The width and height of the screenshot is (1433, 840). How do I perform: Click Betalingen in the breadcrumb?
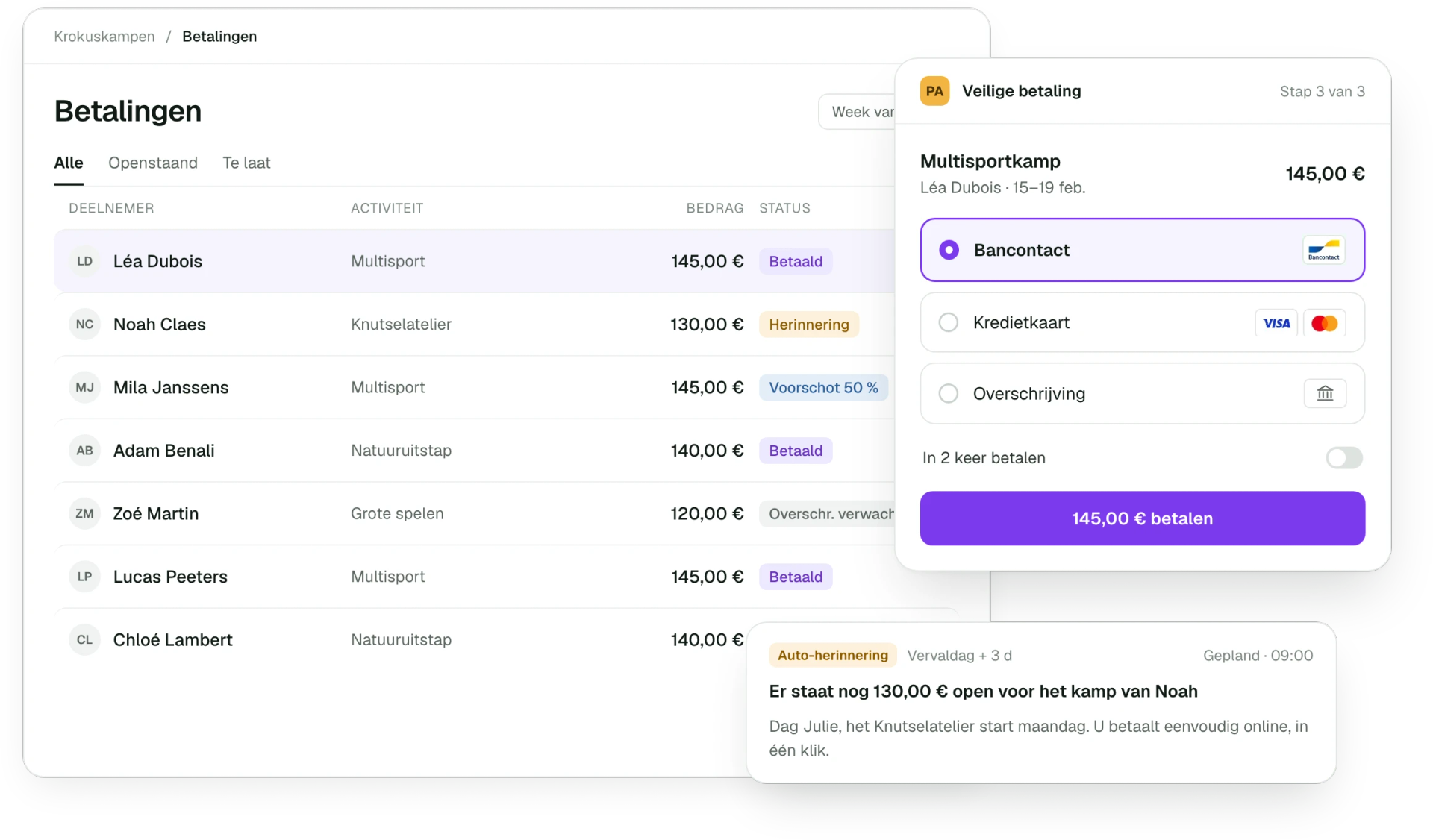pyautogui.click(x=219, y=37)
